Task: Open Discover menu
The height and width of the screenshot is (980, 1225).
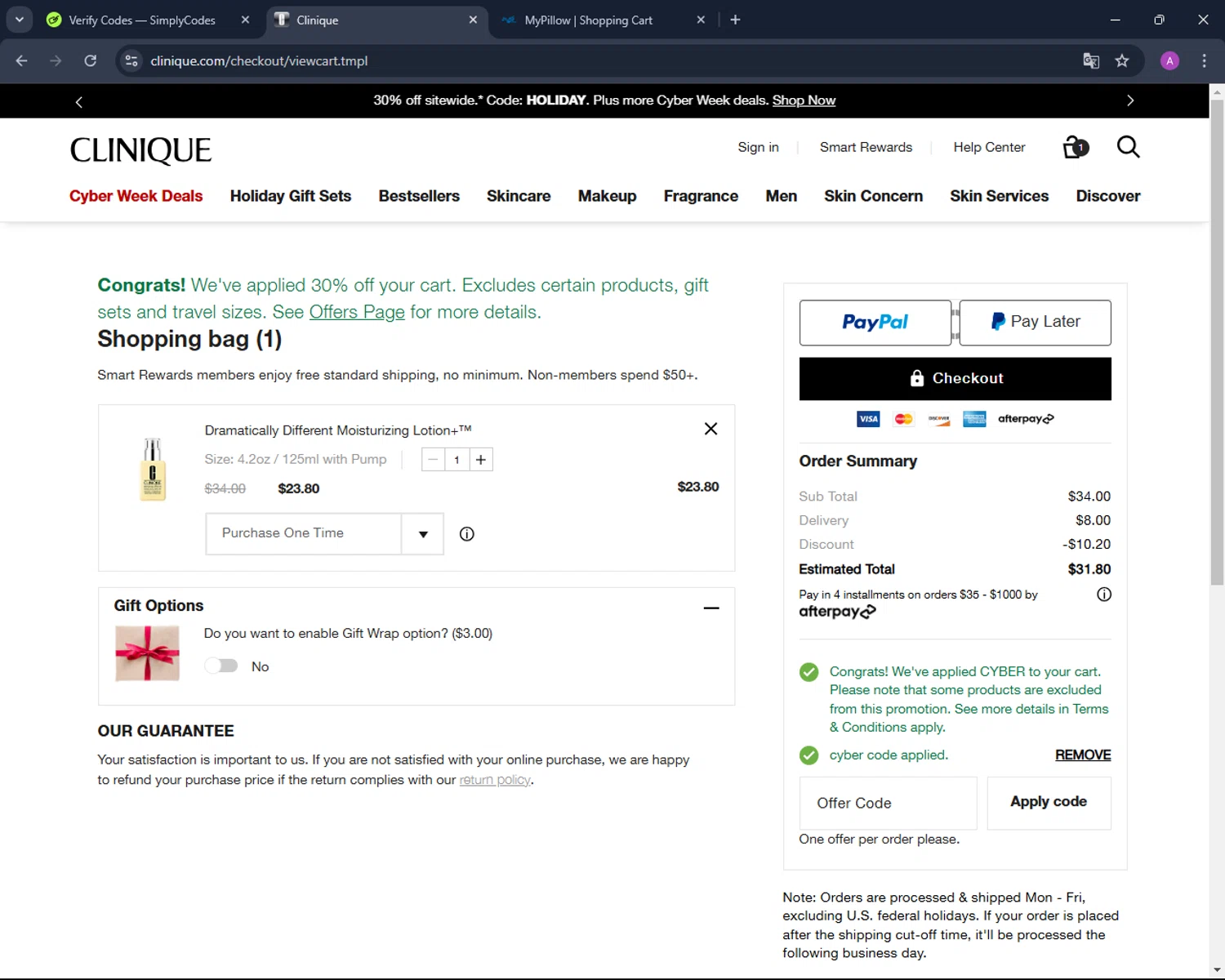Action: click(x=1108, y=196)
